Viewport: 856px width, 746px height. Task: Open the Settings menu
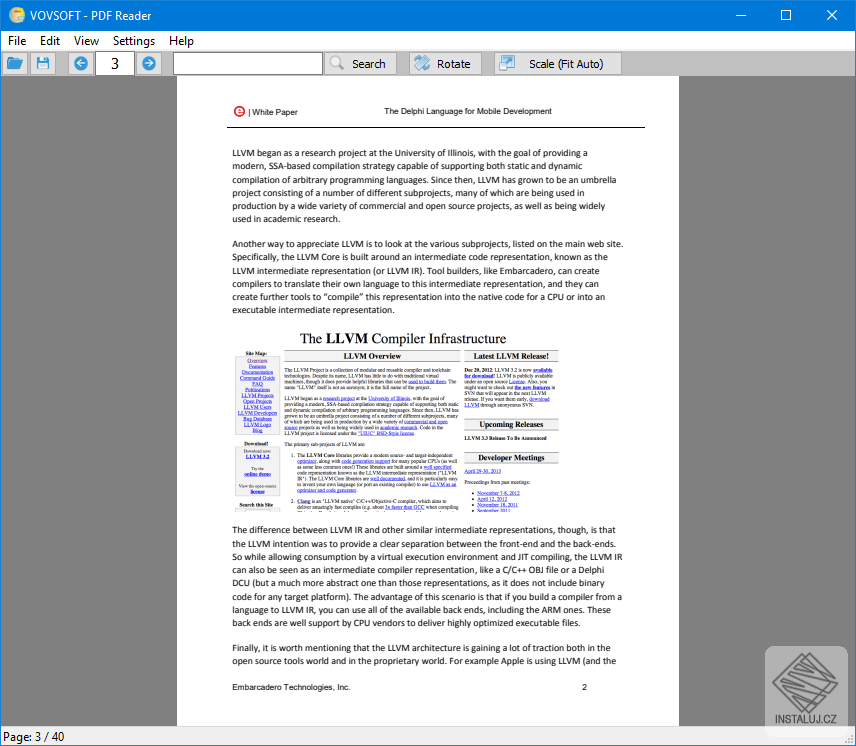(134, 41)
